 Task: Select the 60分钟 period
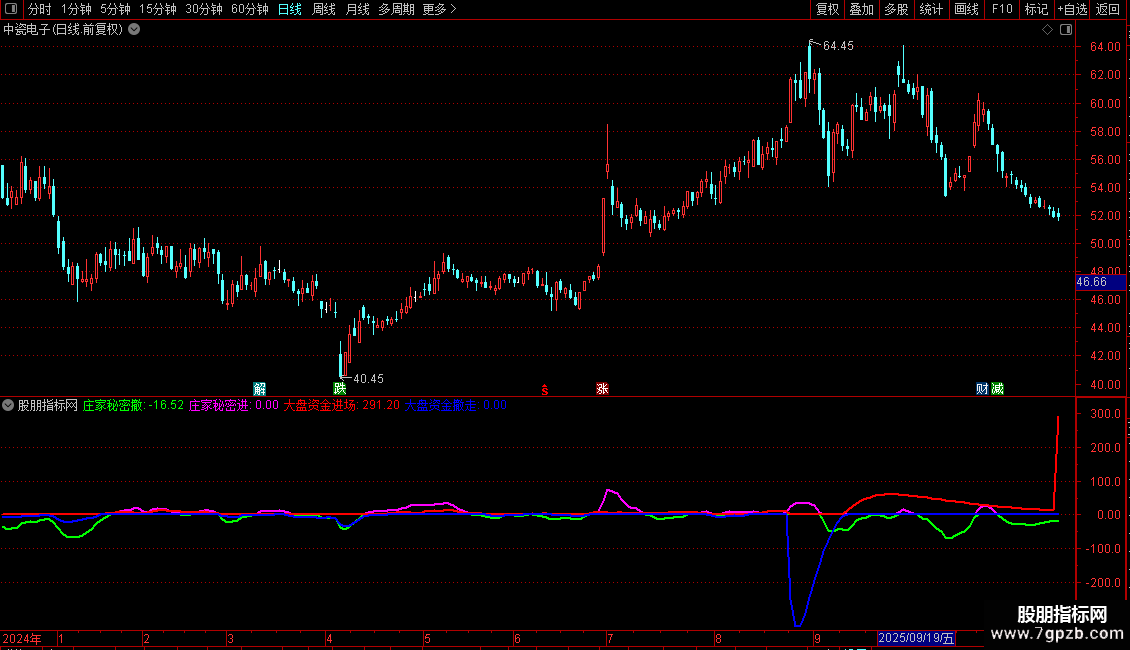pyautogui.click(x=250, y=9)
